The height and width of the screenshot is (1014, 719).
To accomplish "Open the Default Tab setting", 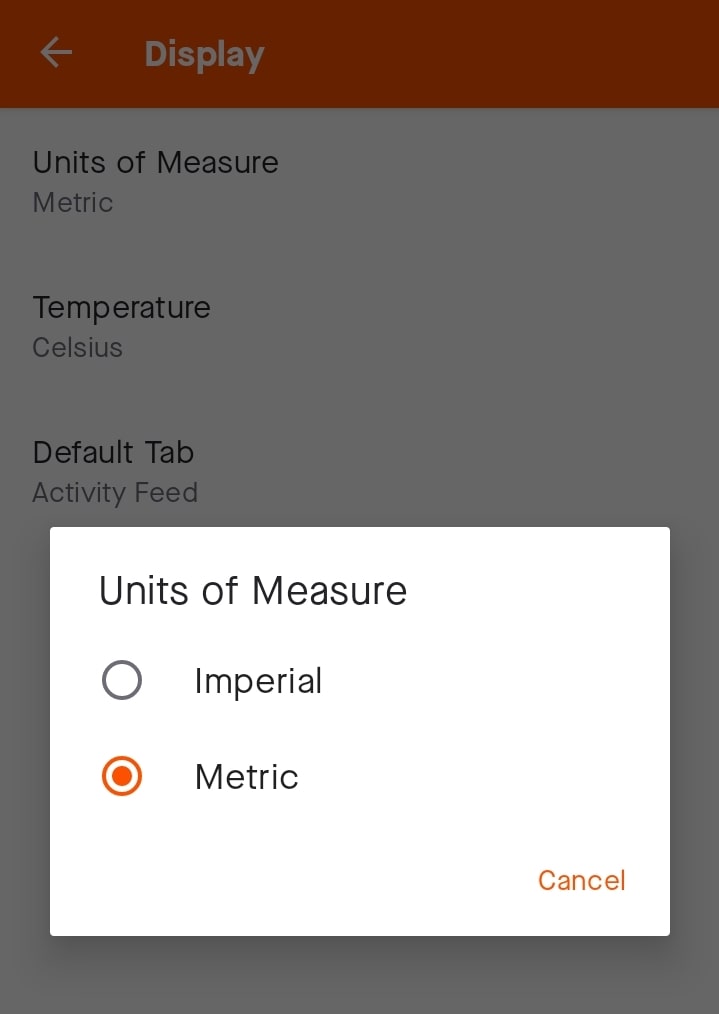I will click(x=113, y=453).
